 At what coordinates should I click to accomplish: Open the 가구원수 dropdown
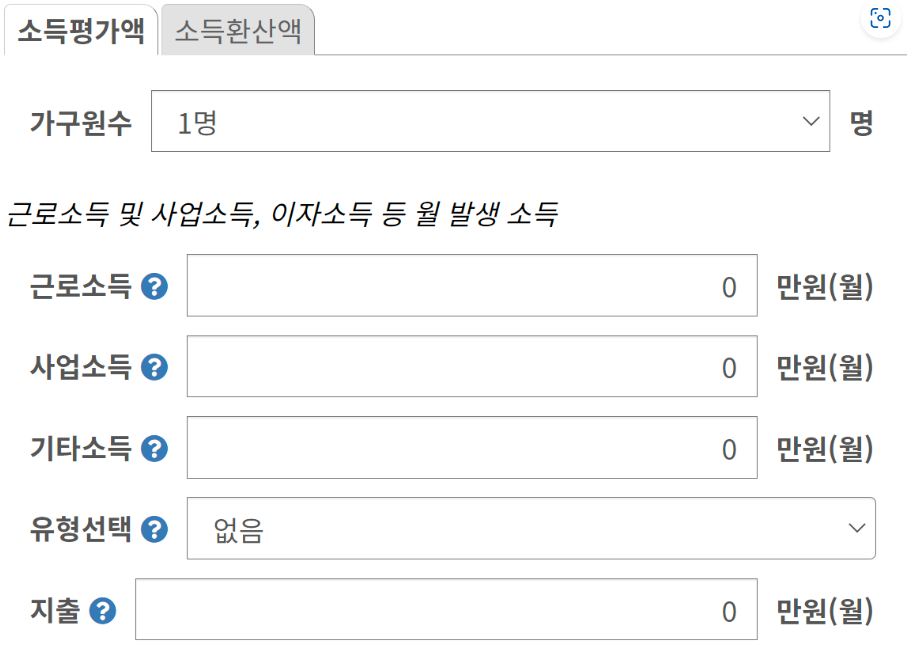click(x=490, y=119)
